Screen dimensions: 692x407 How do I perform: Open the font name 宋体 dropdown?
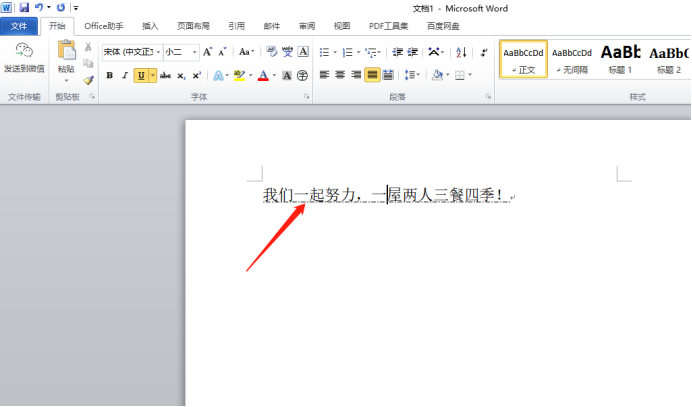(x=158, y=53)
